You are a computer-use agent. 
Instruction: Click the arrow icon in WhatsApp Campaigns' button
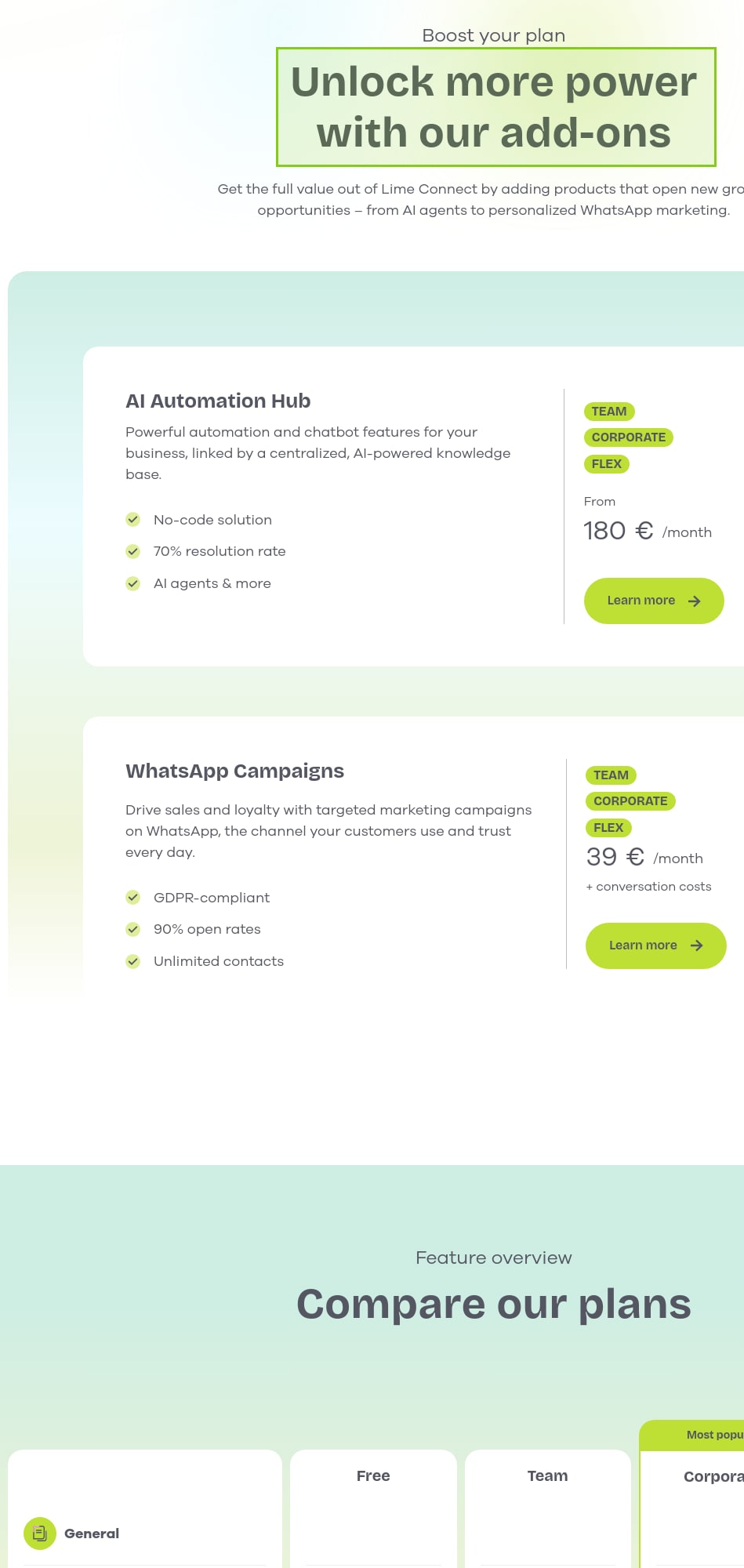(696, 946)
